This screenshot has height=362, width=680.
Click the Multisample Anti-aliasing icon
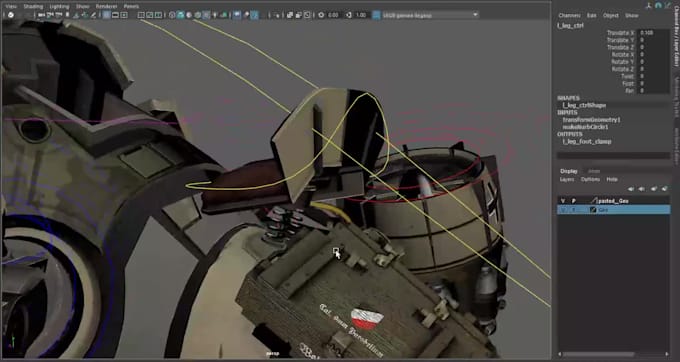pyautogui.click(x=255, y=15)
